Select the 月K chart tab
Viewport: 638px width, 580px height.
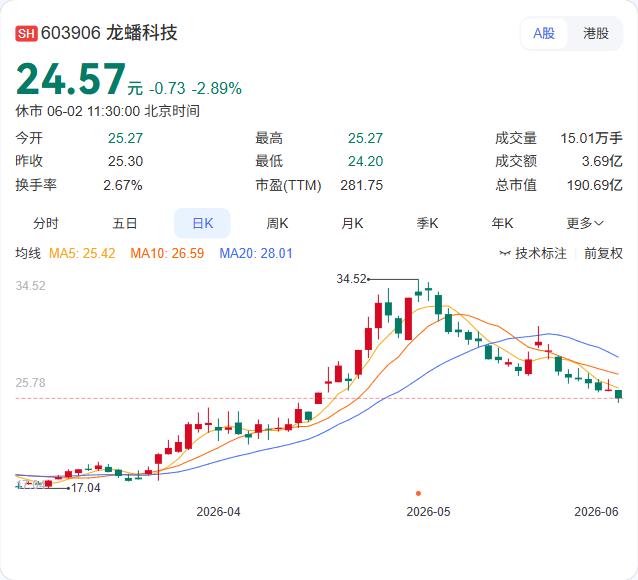352,223
